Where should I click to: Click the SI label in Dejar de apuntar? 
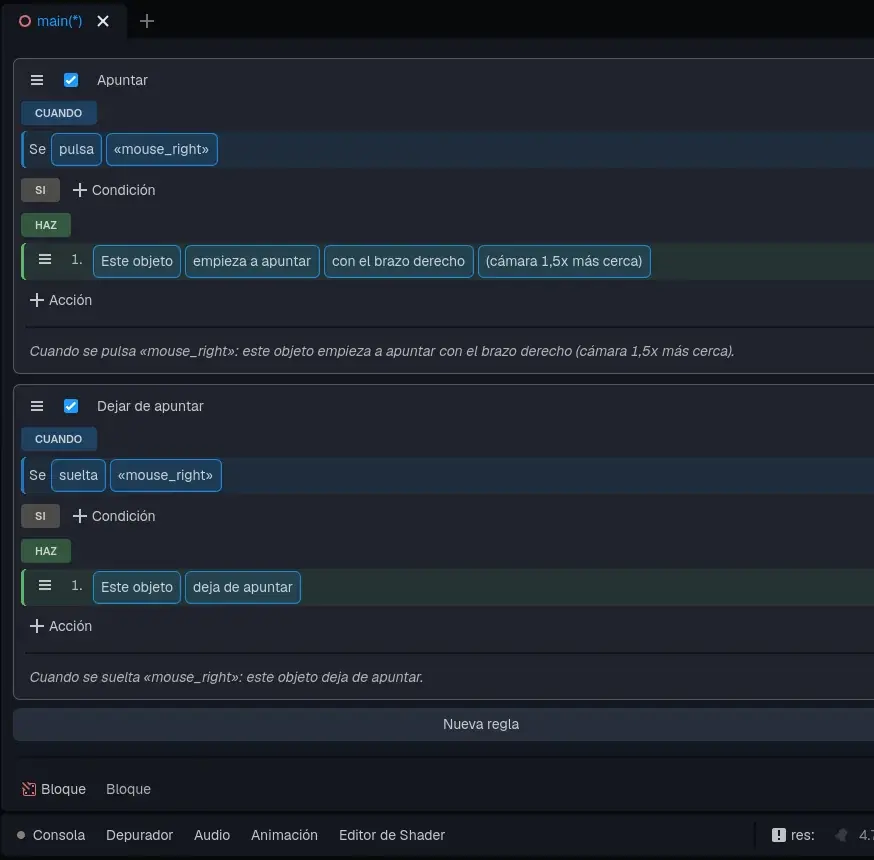coord(40,516)
